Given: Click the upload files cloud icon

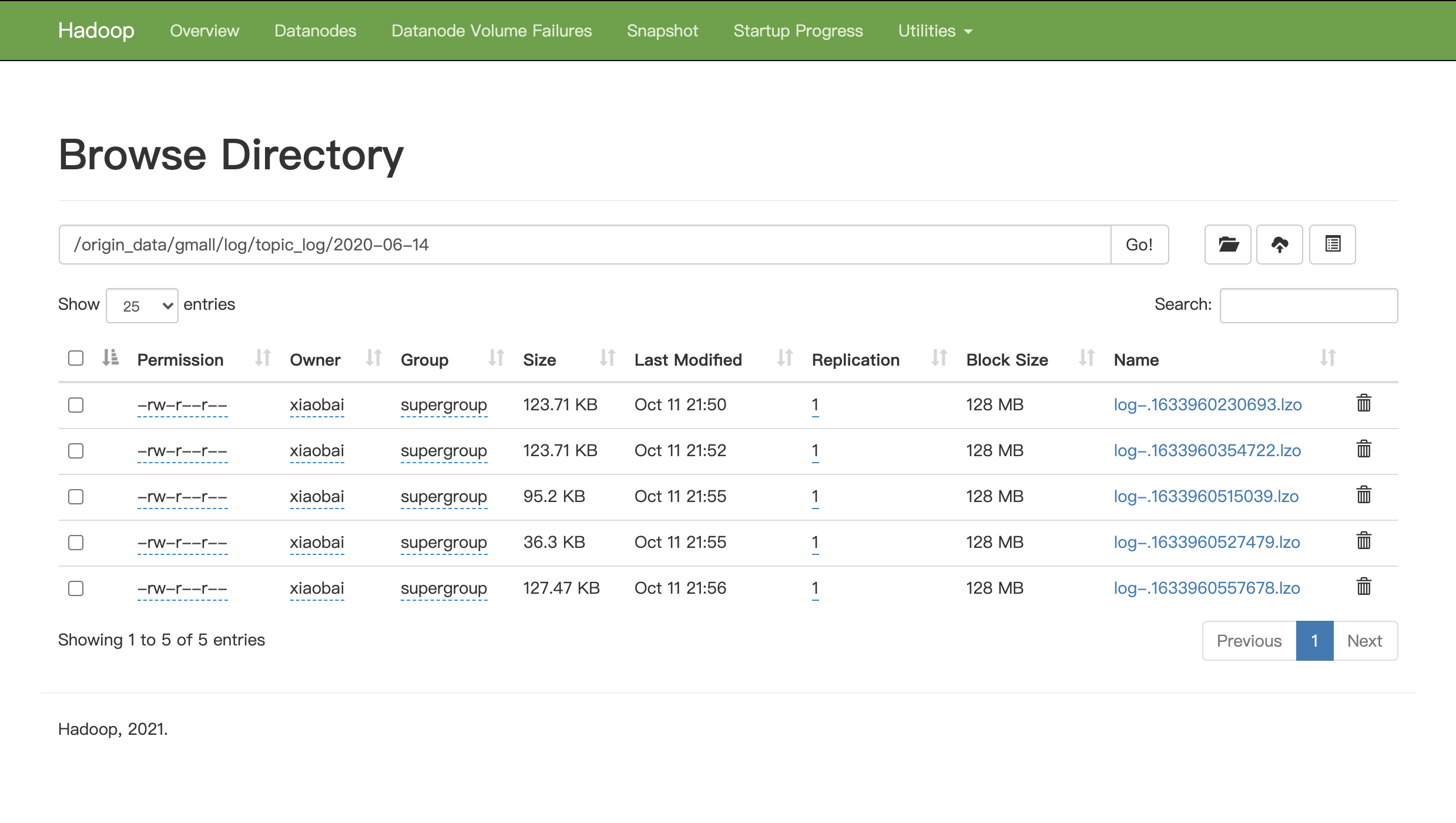Looking at the screenshot, I should click(x=1279, y=245).
